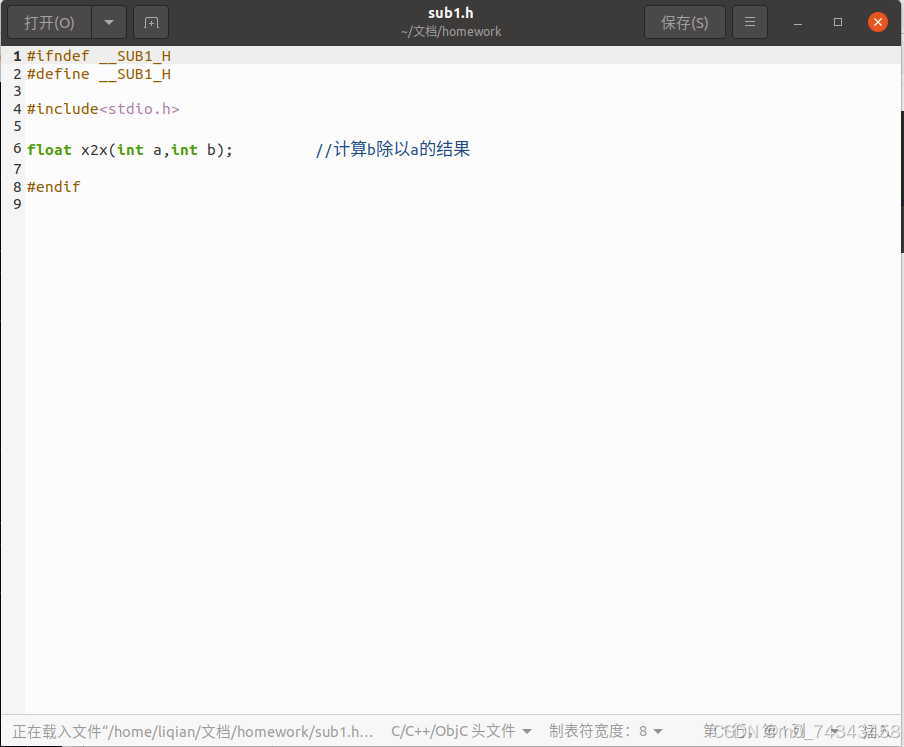Viewport: 904px width, 747px height.
Task: Create a new document using the new-tab icon
Action: (150, 21)
